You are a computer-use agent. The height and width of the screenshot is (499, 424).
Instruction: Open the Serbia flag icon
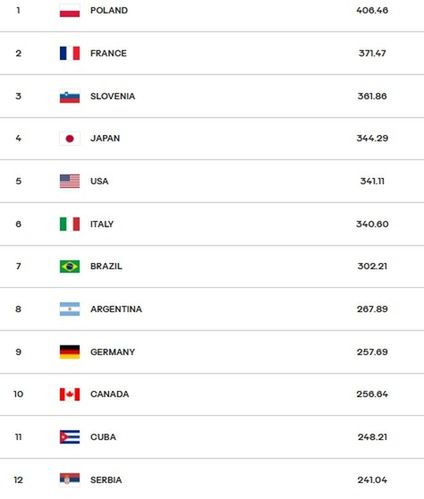70,480
